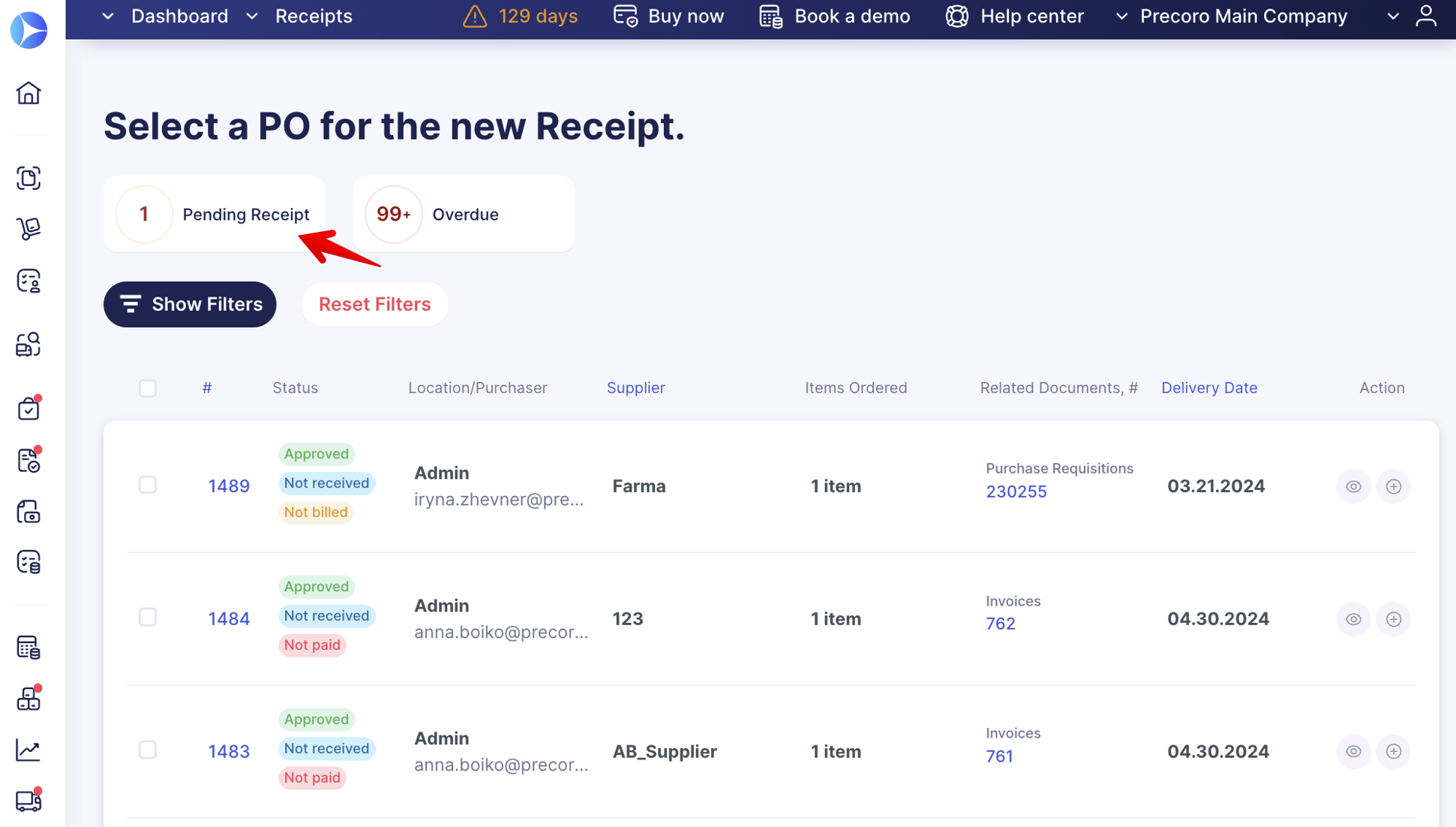Click the Precoro logo icon
The image size is (1456, 827).
29,30
